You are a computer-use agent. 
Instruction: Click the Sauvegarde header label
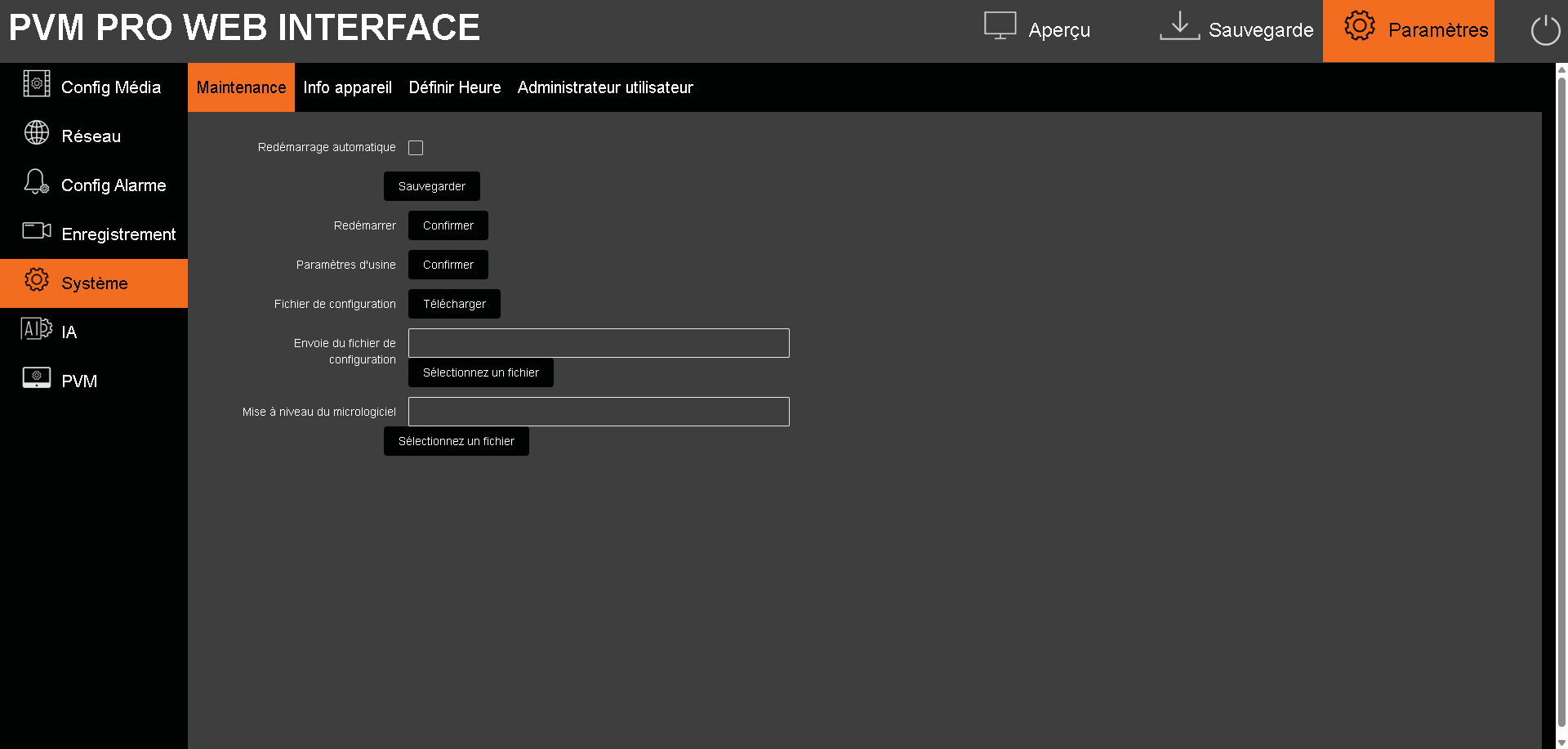point(1261,30)
